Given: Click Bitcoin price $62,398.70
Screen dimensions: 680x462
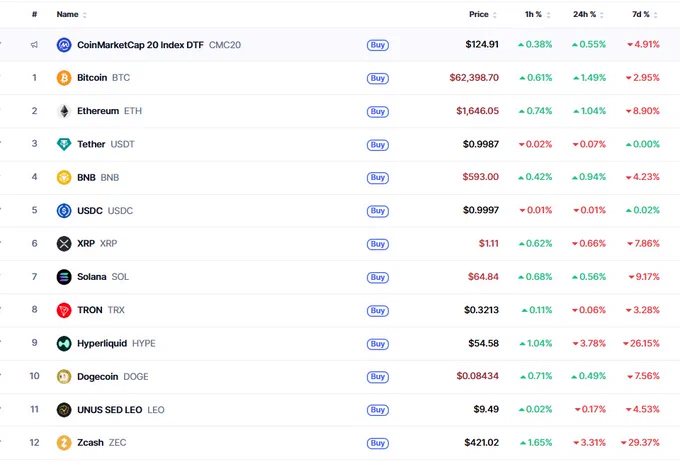Looking at the screenshot, I should 474,78.
